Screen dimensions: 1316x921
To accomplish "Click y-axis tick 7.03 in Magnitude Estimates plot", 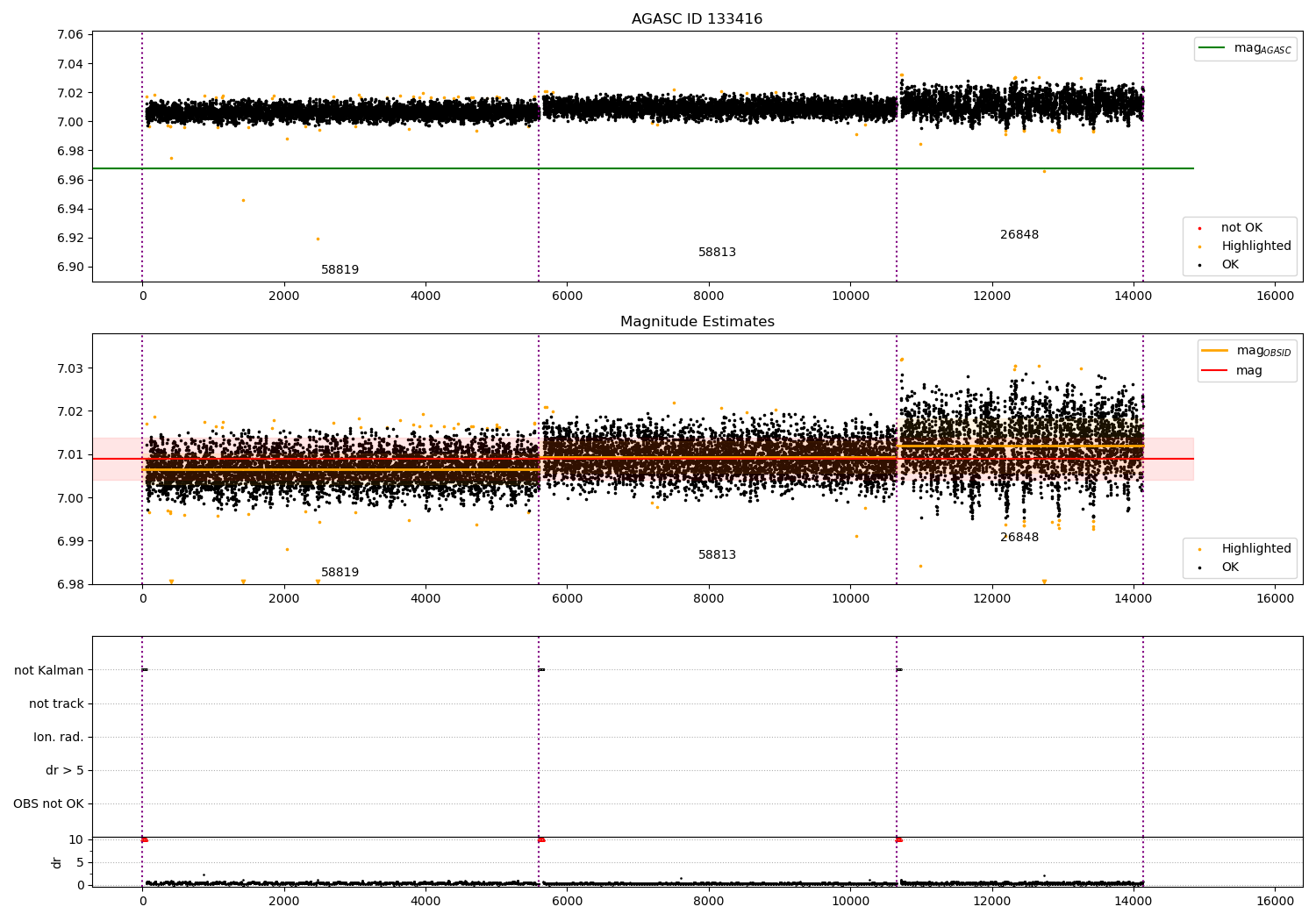I will (70, 368).
